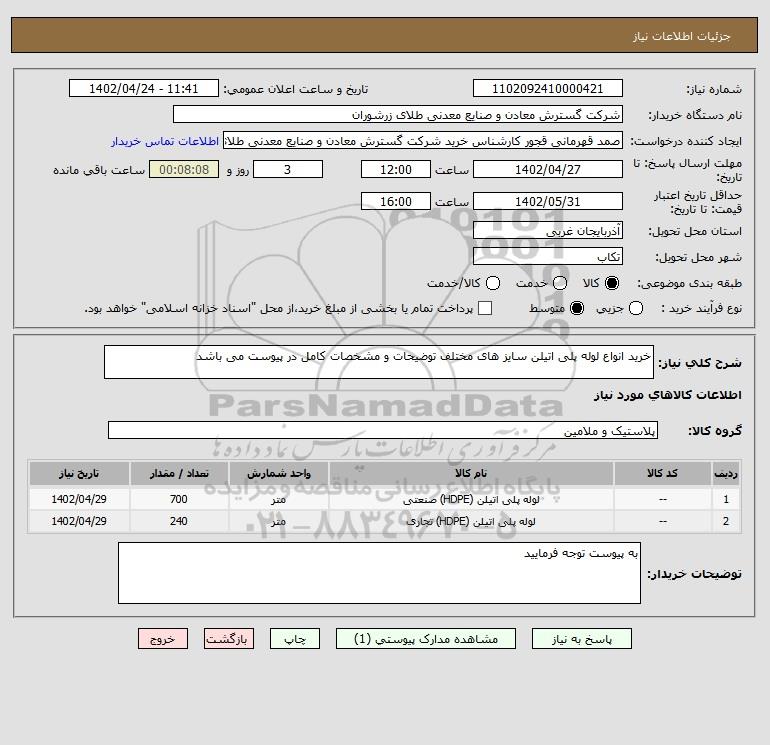Select the کالا radio button
This screenshot has height=745, width=770.
[612, 283]
